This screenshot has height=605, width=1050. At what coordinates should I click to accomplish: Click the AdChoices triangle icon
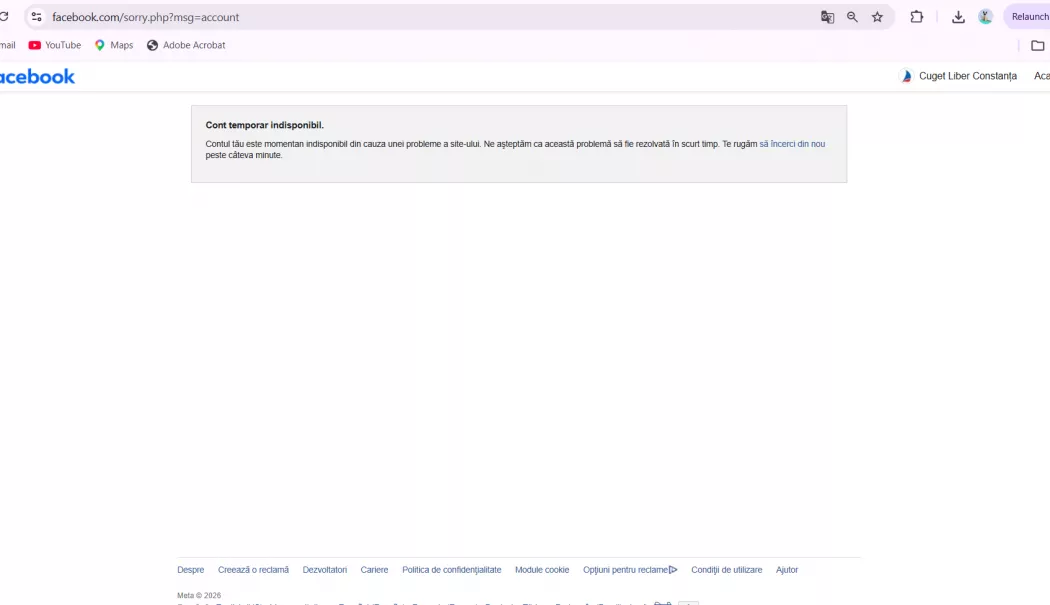click(673, 570)
